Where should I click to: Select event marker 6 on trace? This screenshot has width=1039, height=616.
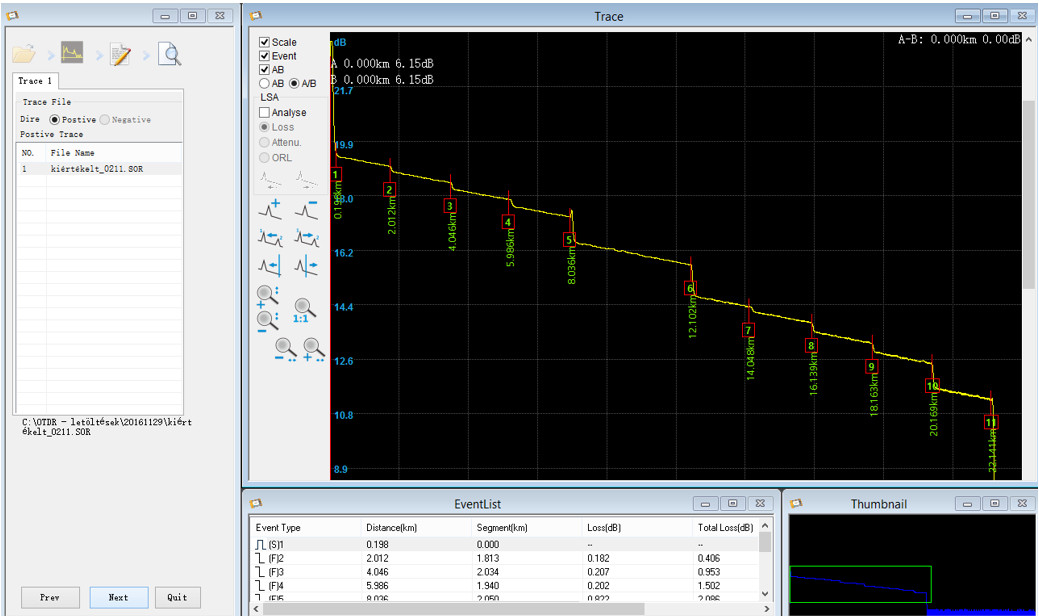pyautogui.click(x=690, y=288)
